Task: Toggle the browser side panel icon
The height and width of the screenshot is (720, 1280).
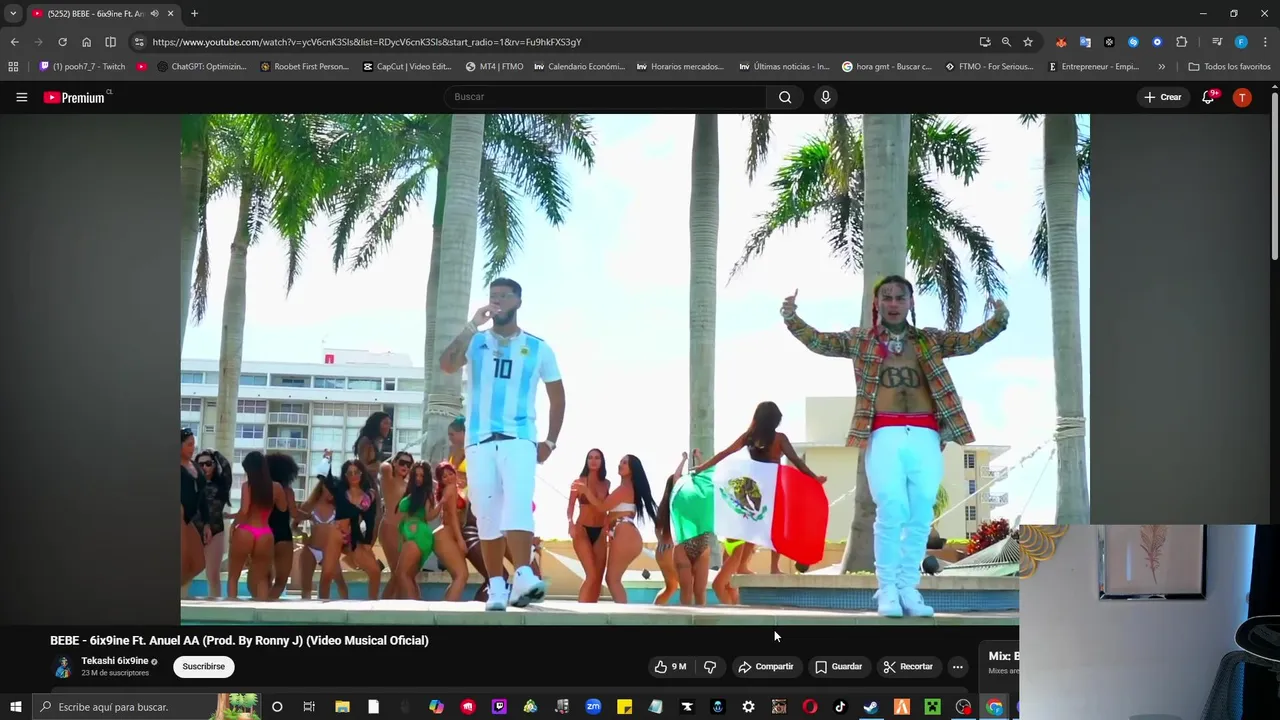Action: (x=110, y=42)
